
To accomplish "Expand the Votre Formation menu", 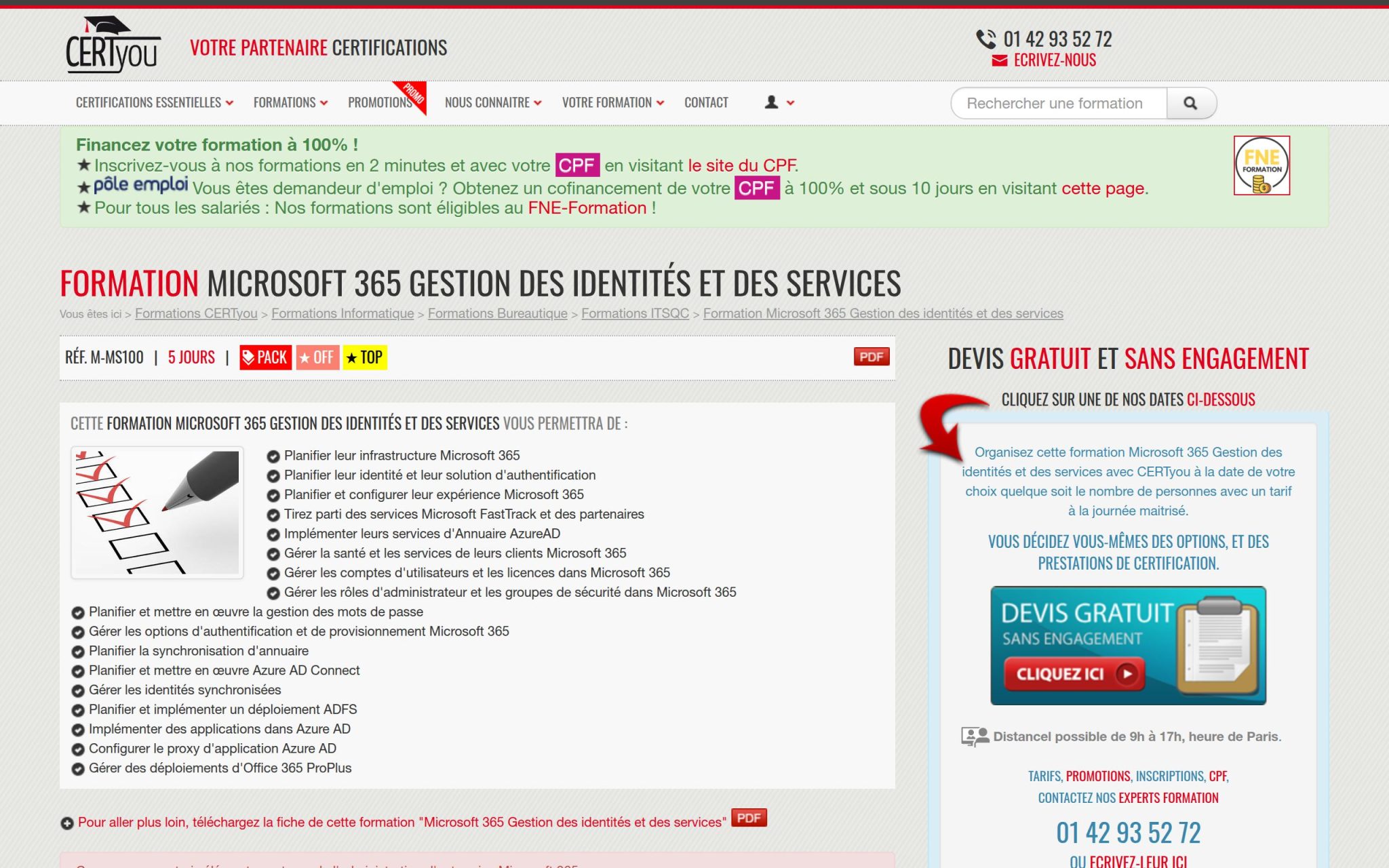I will pos(612,102).
